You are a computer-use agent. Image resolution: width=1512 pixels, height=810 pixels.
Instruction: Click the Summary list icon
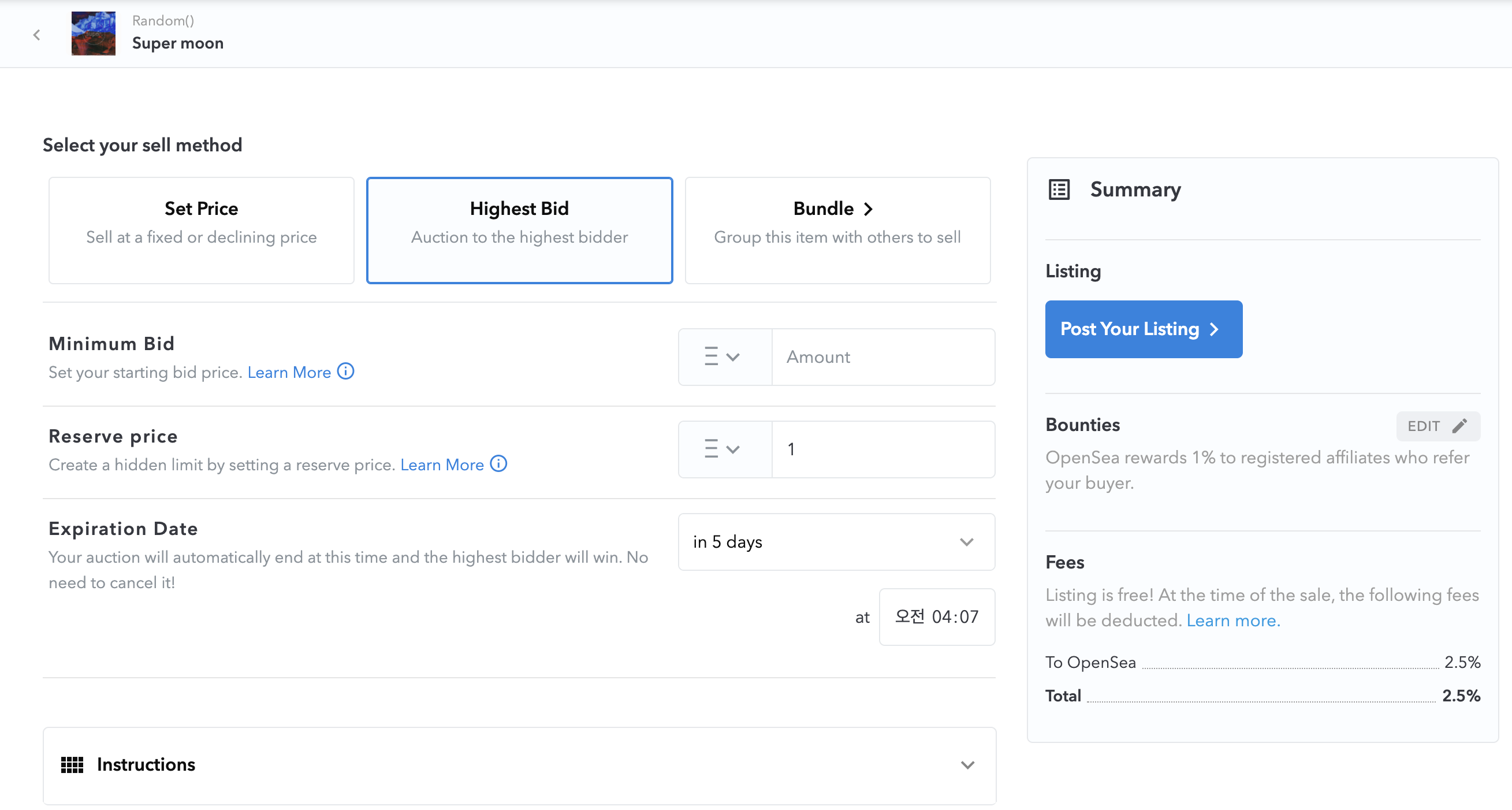tap(1059, 190)
